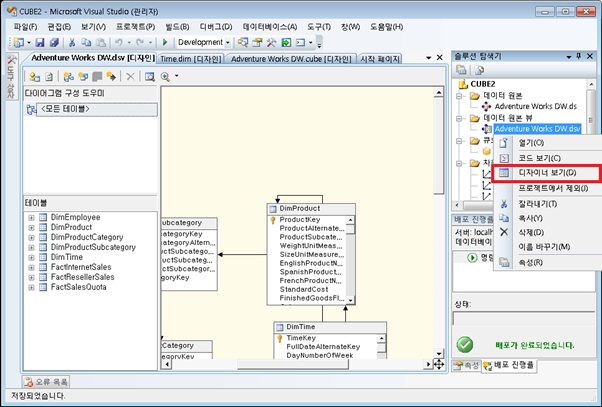Click the Zoom magnifier icon in designer toolbar

pos(165,77)
